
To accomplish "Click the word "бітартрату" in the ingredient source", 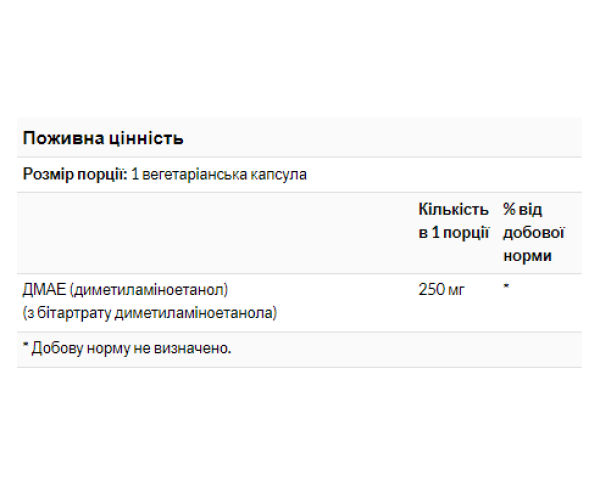I will tap(74, 313).
